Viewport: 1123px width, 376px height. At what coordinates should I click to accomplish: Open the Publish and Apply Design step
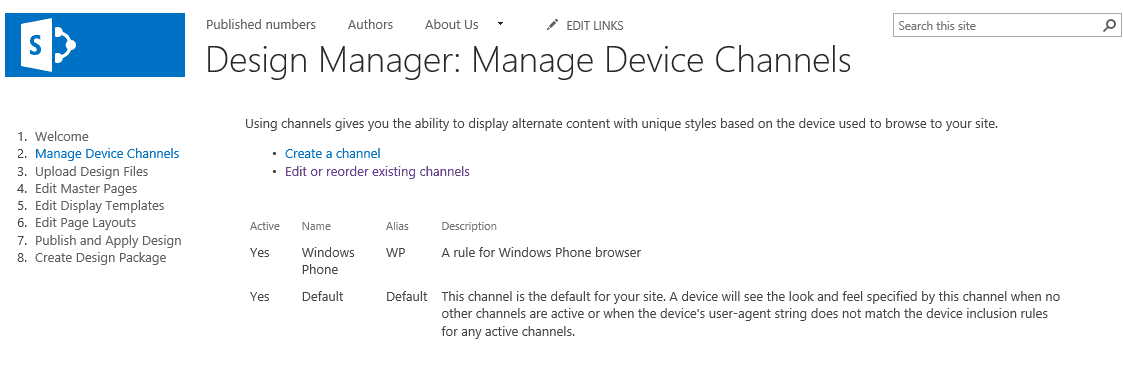coord(108,241)
